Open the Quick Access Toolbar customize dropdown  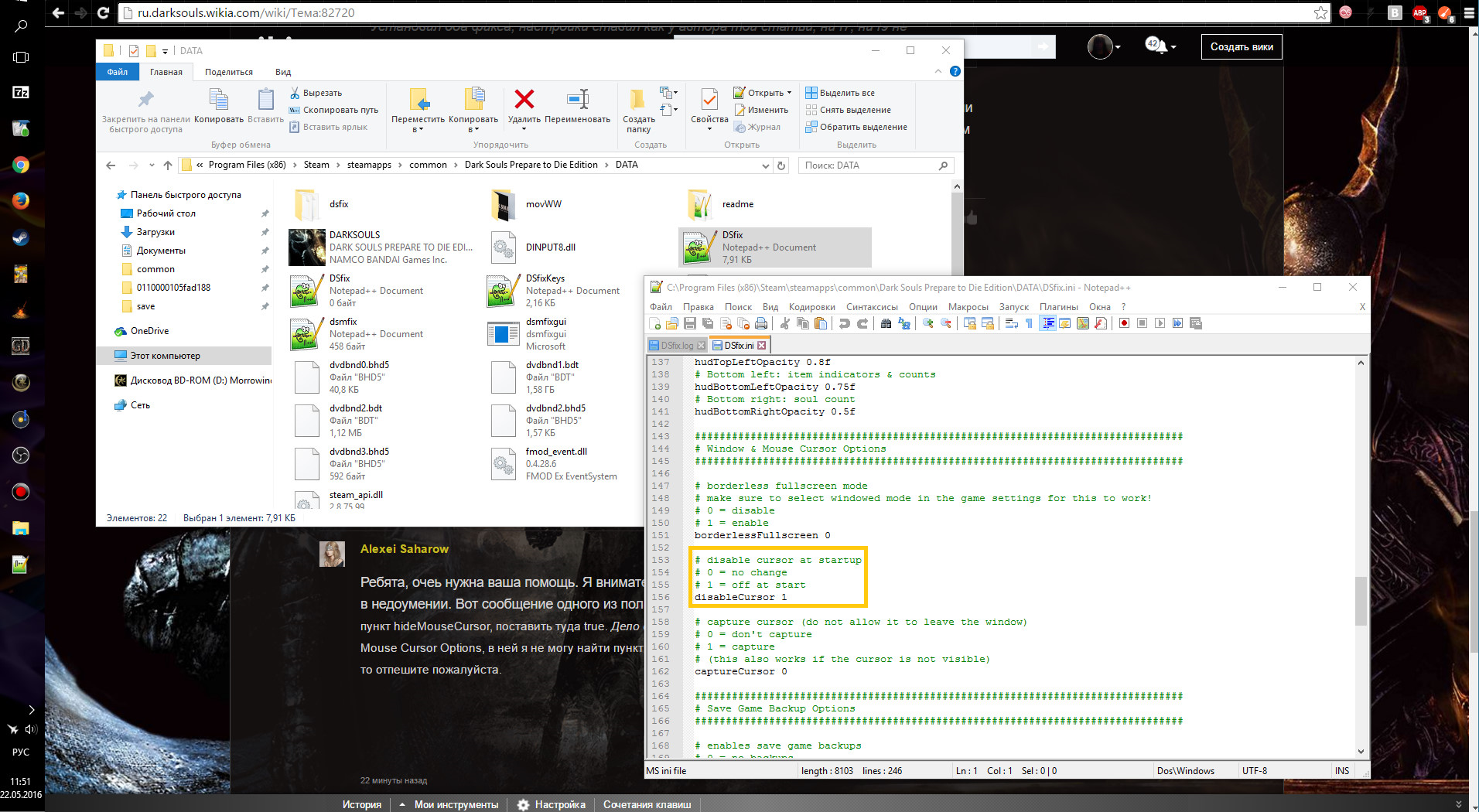click(165, 51)
